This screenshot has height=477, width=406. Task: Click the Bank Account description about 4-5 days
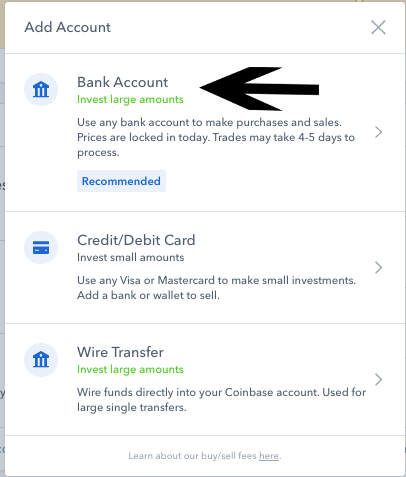[x=216, y=137]
